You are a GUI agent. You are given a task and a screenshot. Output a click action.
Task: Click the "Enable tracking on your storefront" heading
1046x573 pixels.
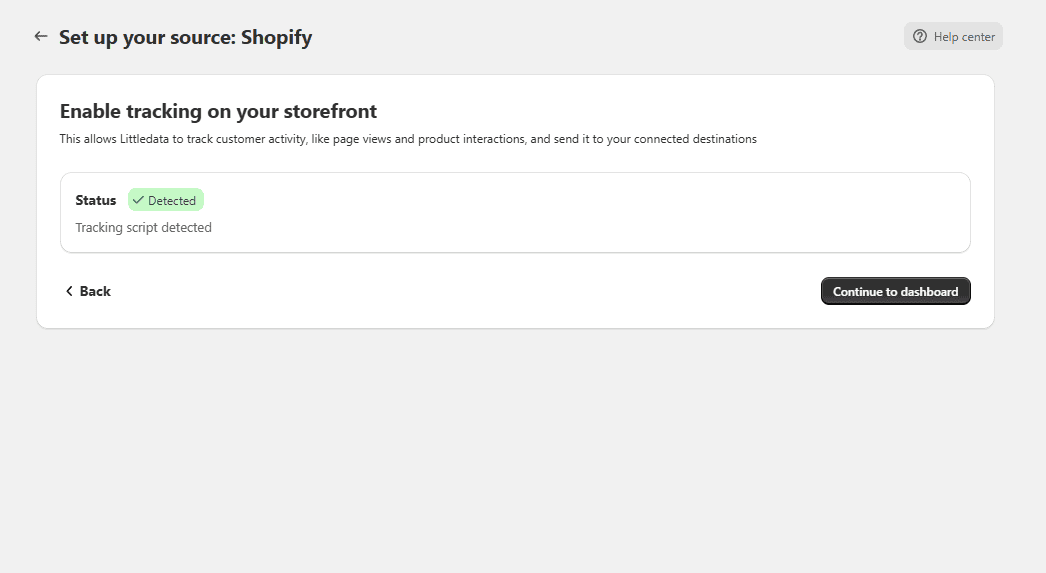[218, 111]
